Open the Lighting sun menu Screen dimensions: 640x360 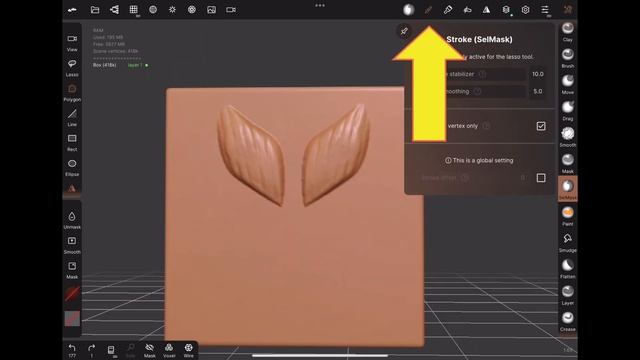pos(172,10)
